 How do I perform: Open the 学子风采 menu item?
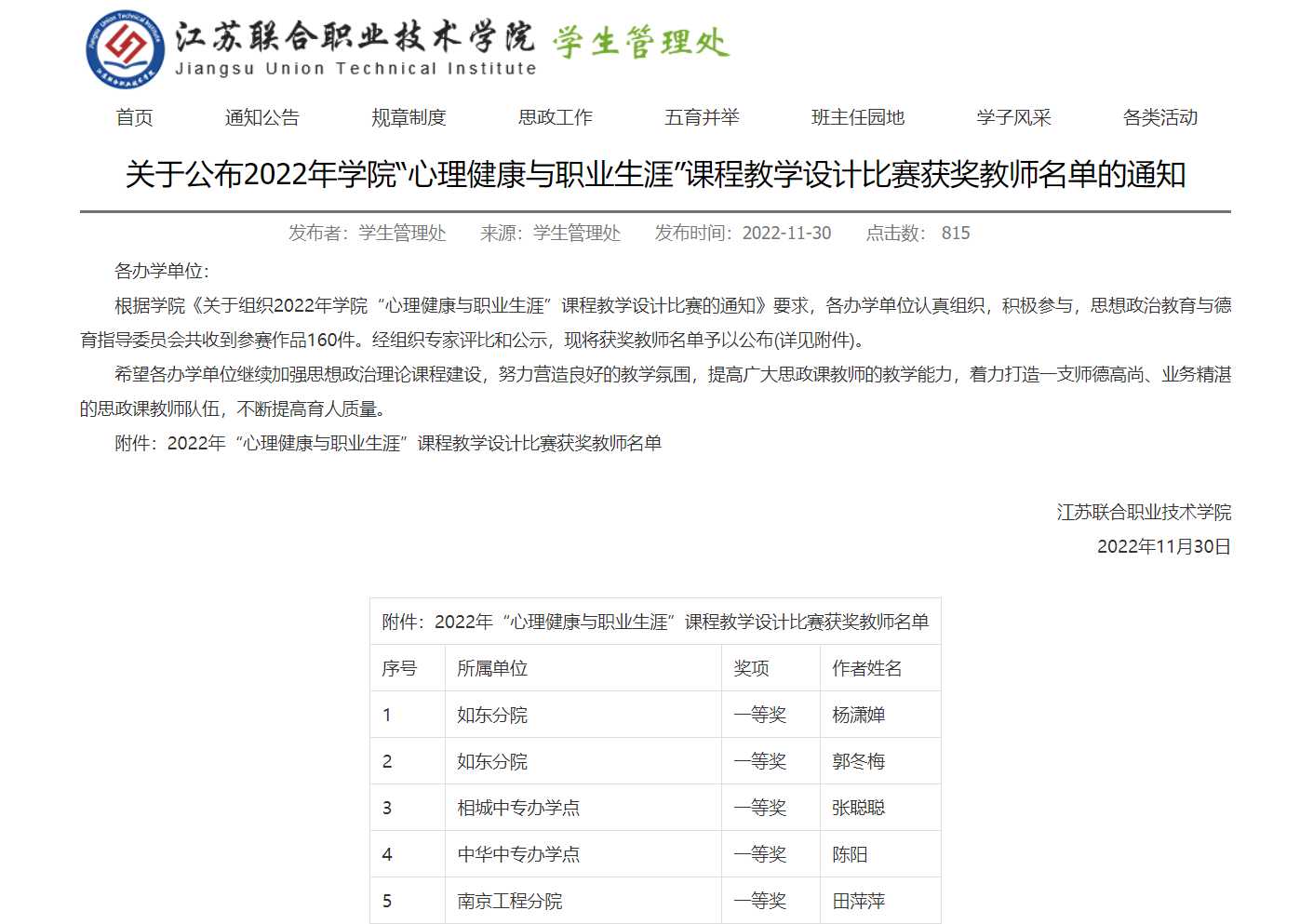coord(1013,117)
